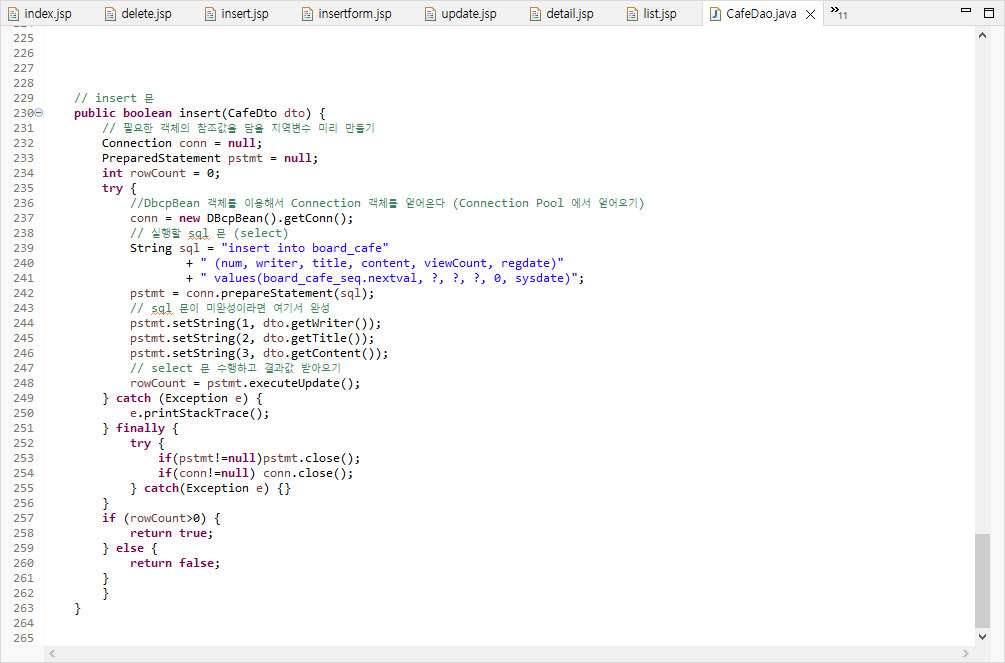Click 'if(conn!=null) conn.close();' line
The width and height of the screenshot is (1005, 663).
256,473
